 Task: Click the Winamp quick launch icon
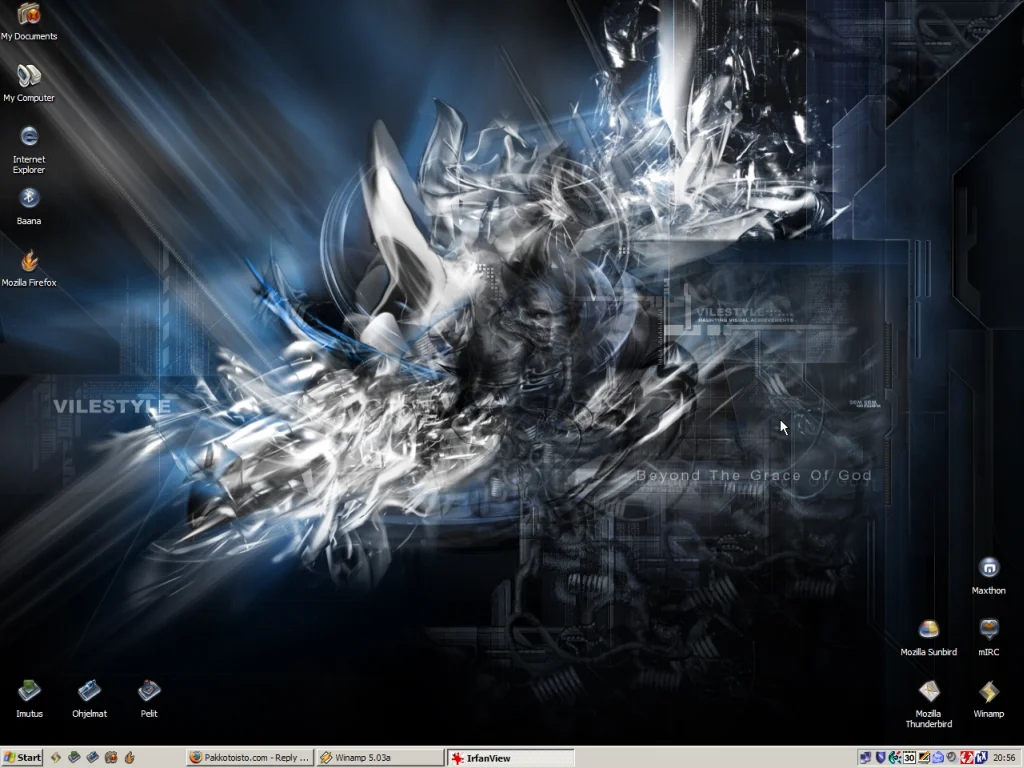coord(56,758)
